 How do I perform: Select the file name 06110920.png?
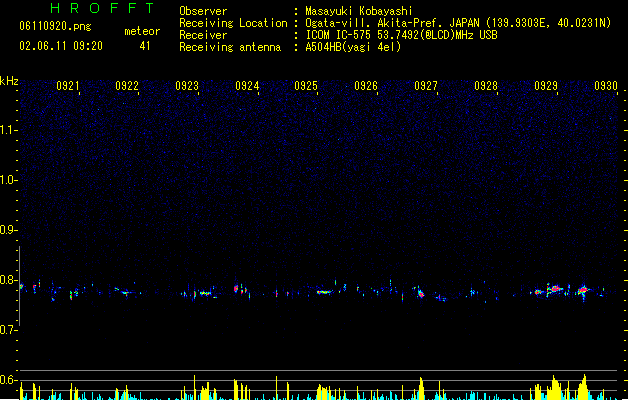(x=55, y=26)
